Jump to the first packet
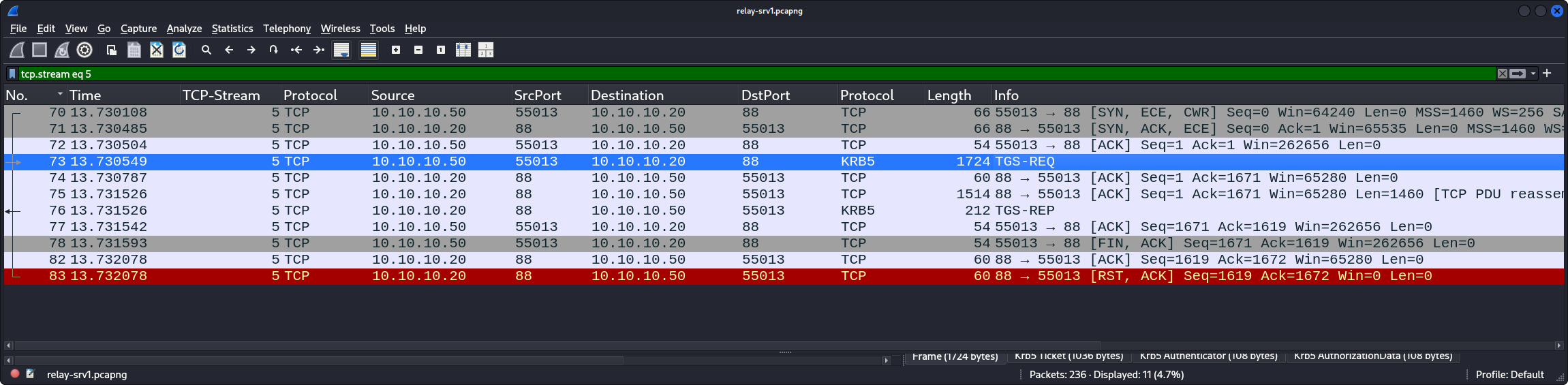Viewport: 1568px width, 385px height. pyautogui.click(x=296, y=50)
